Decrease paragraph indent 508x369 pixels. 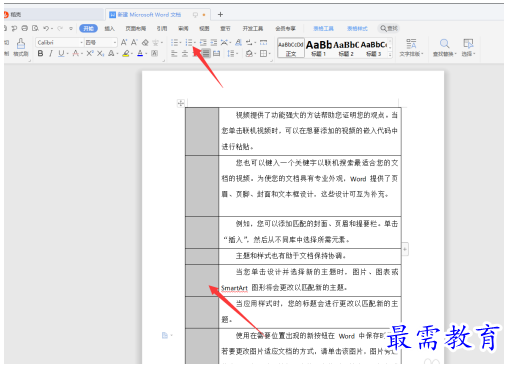(203, 42)
